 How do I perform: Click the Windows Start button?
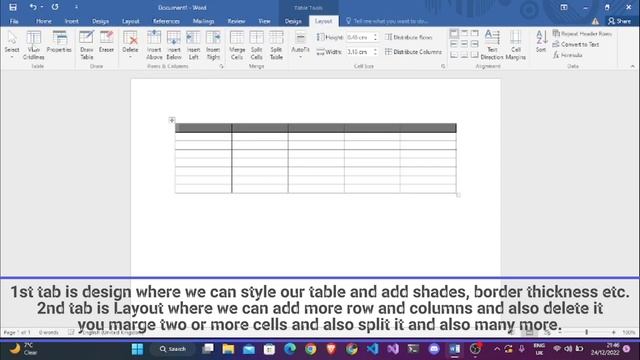(x=138, y=349)
